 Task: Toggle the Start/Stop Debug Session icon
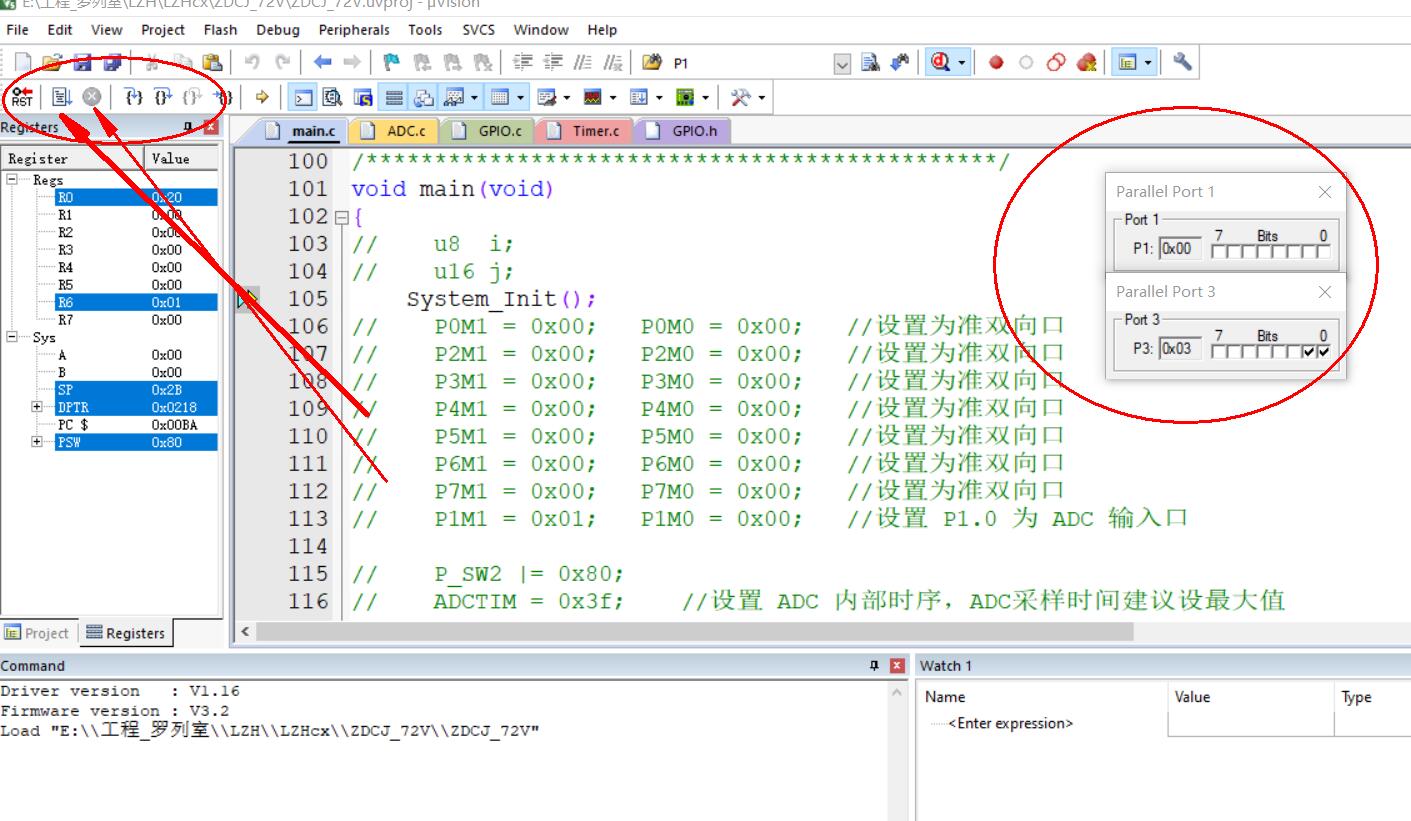click(940, 63)
